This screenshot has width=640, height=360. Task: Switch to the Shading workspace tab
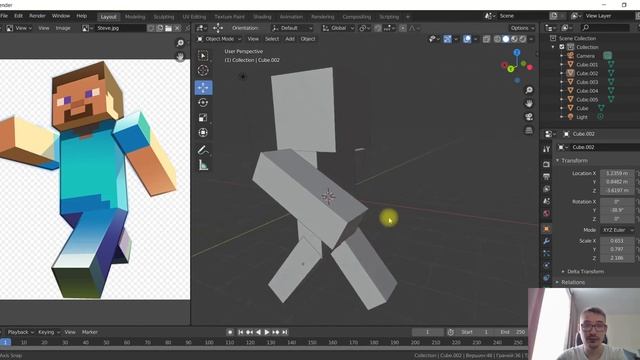coord(262,17)
